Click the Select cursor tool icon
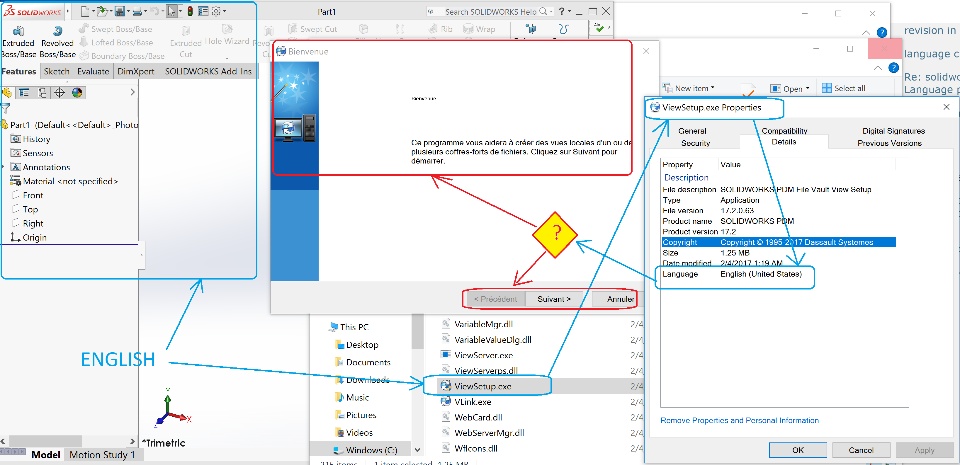 pos(173,10)
